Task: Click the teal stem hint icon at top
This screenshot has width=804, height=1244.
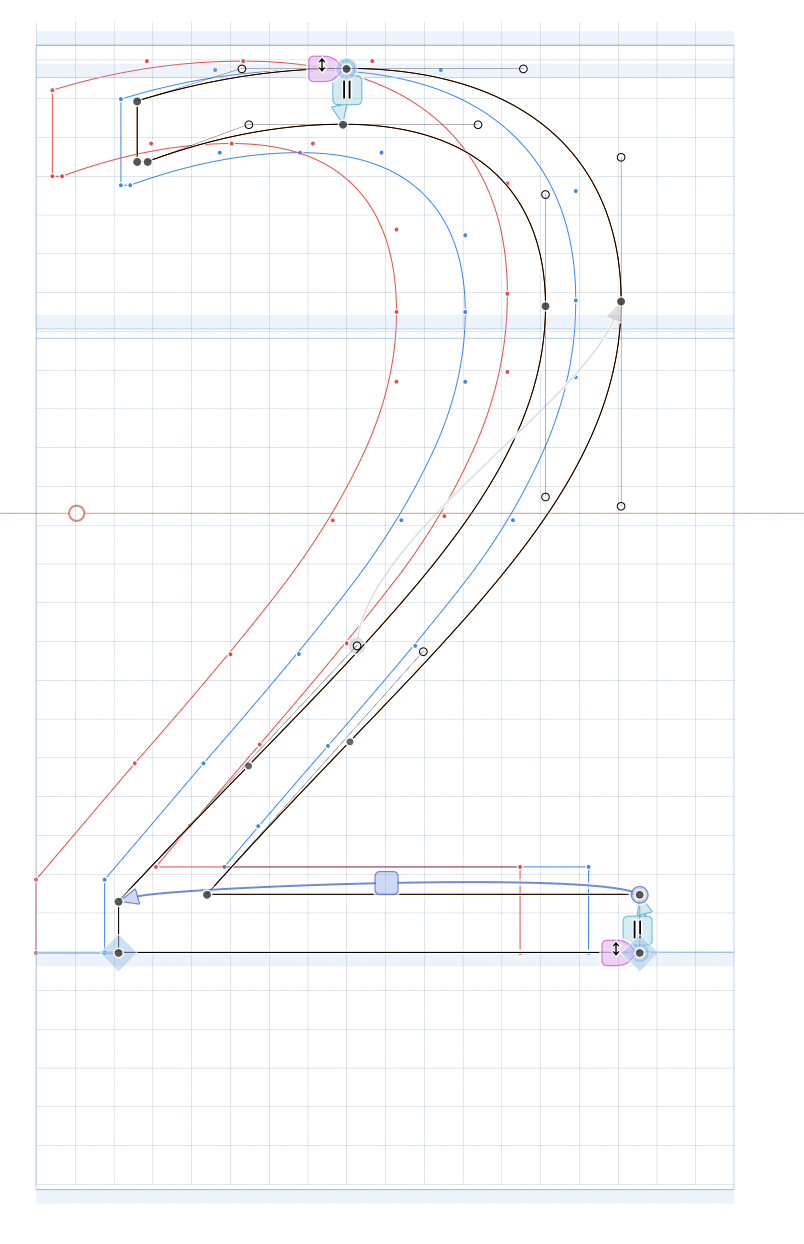Action: [x=346, y=91]
